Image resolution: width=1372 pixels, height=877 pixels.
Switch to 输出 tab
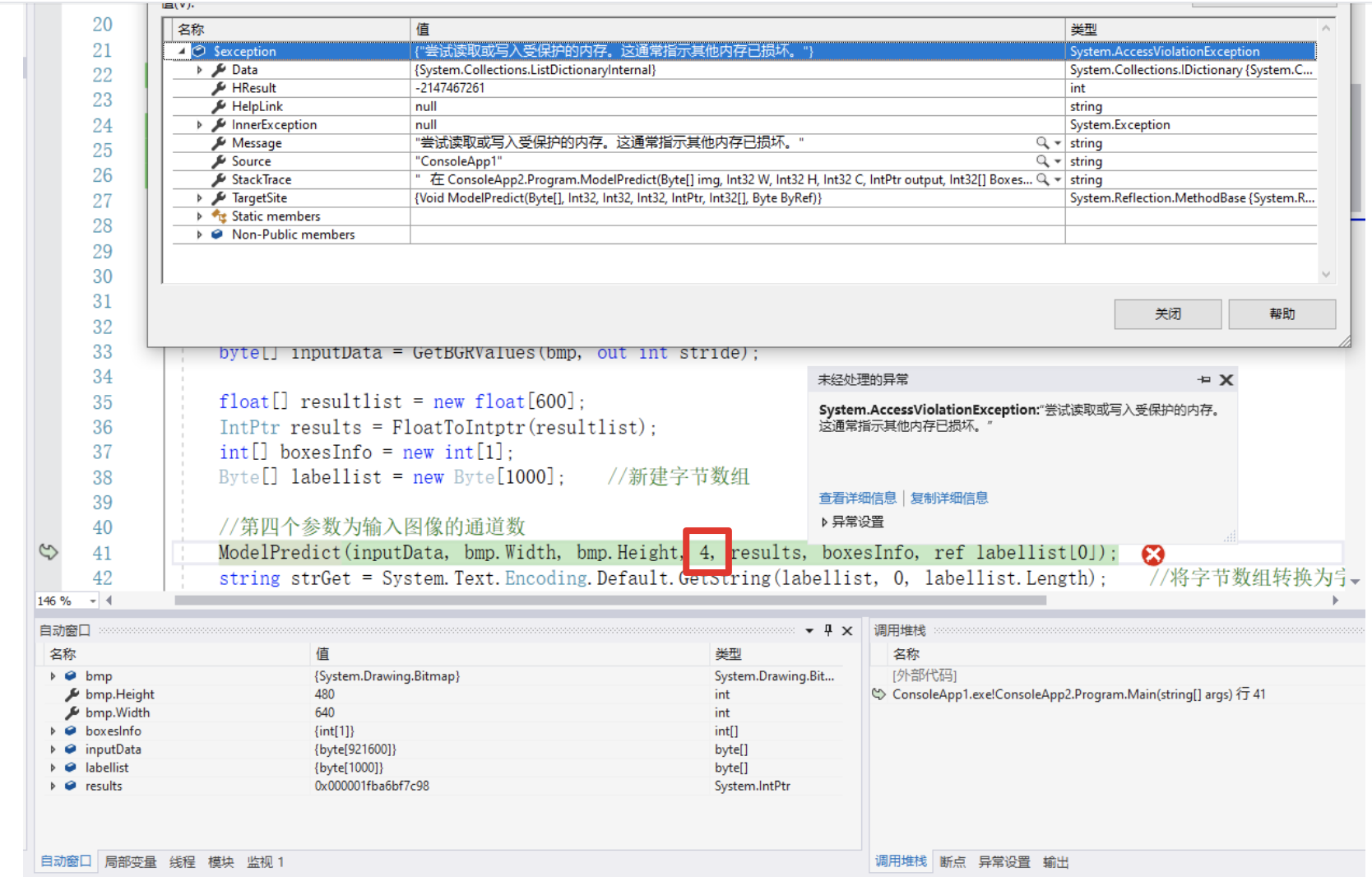click(1055, 861)
